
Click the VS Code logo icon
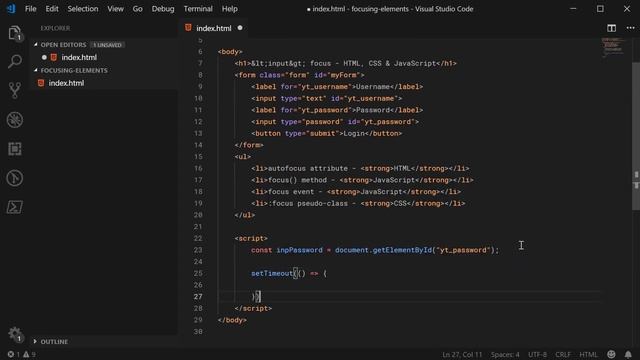11,9
